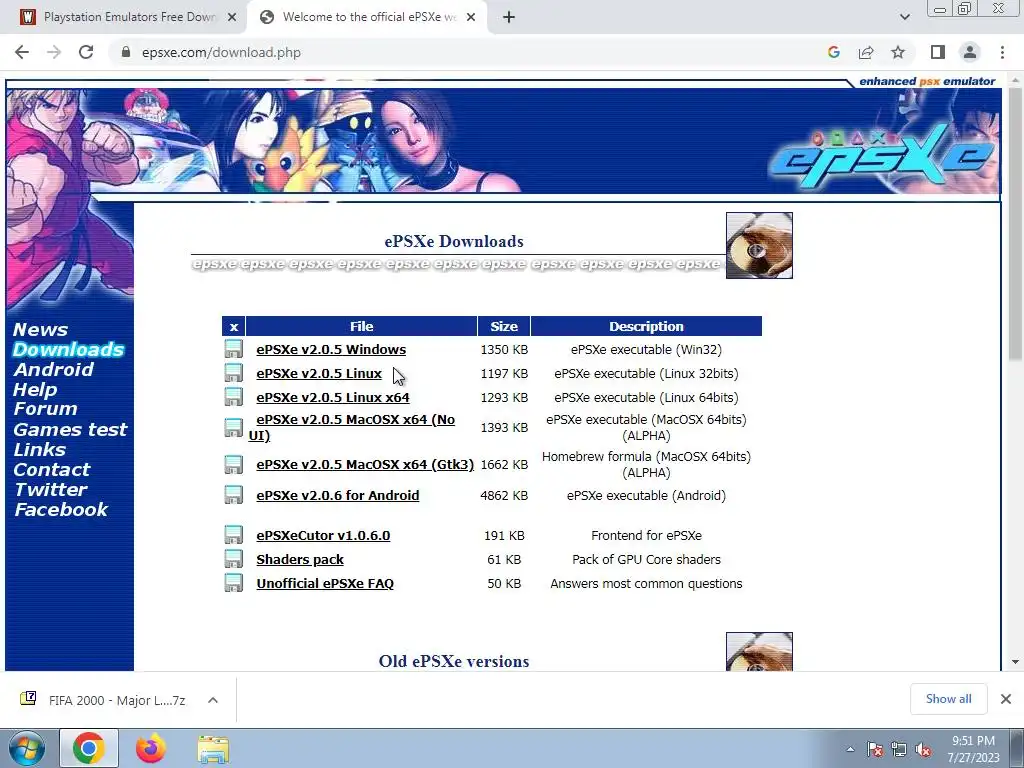Click floppy icon beside ePSXe v2.0.6 for Android
This screenshot has height=768, width=1024.
click(233, 495)
